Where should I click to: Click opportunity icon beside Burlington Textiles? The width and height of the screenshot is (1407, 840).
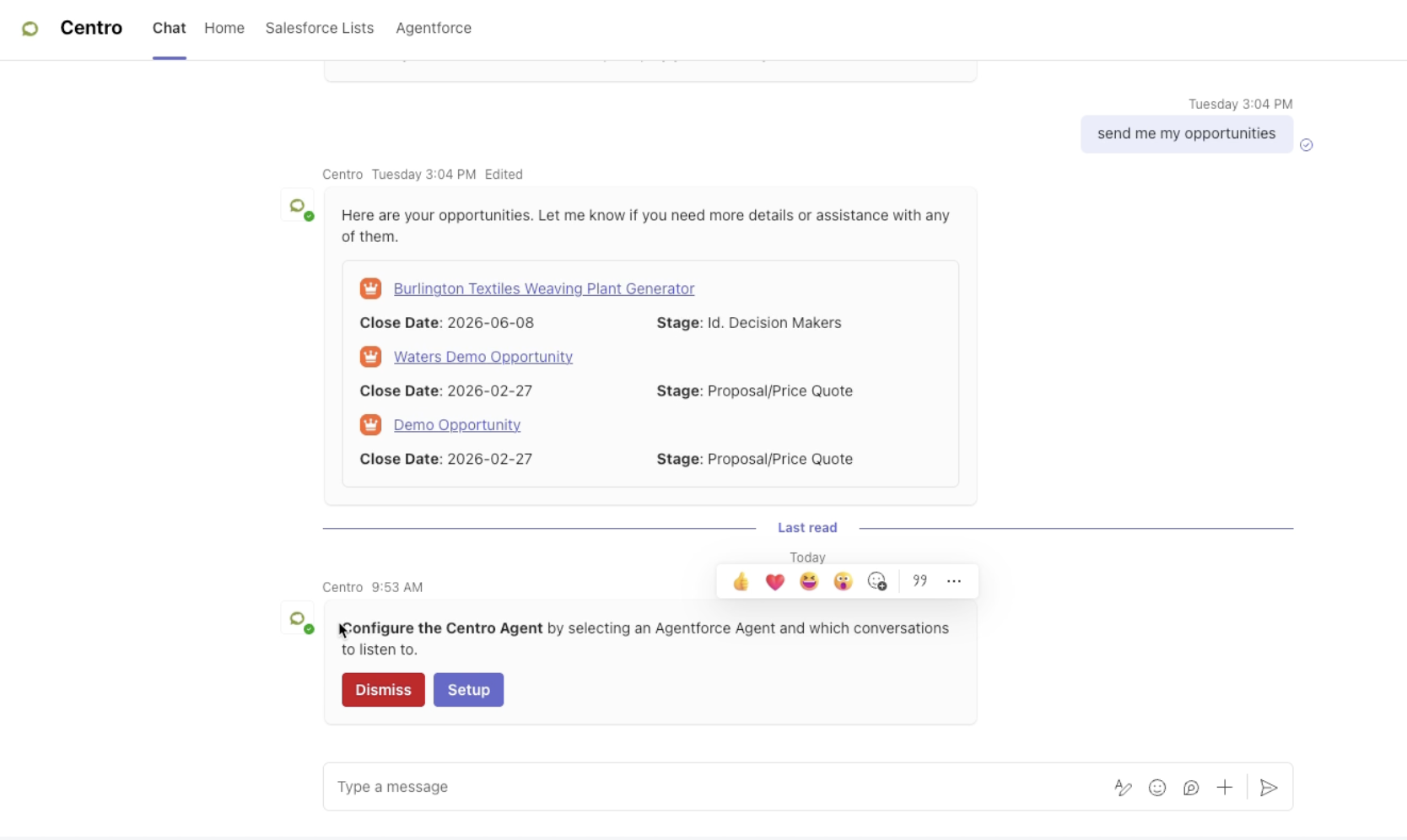point(370,288)
